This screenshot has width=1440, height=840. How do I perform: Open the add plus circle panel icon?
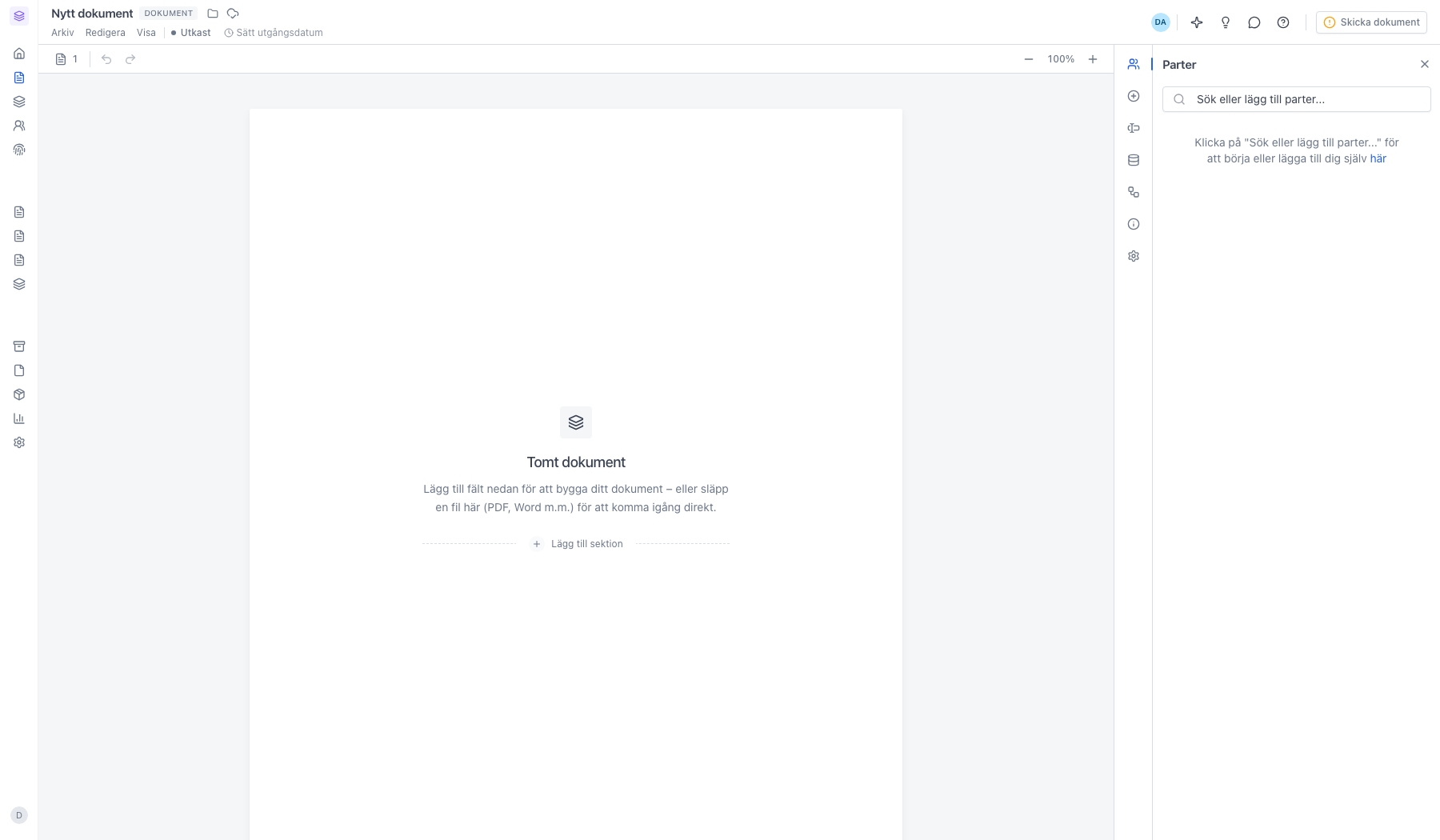(x=1134, y=96)
